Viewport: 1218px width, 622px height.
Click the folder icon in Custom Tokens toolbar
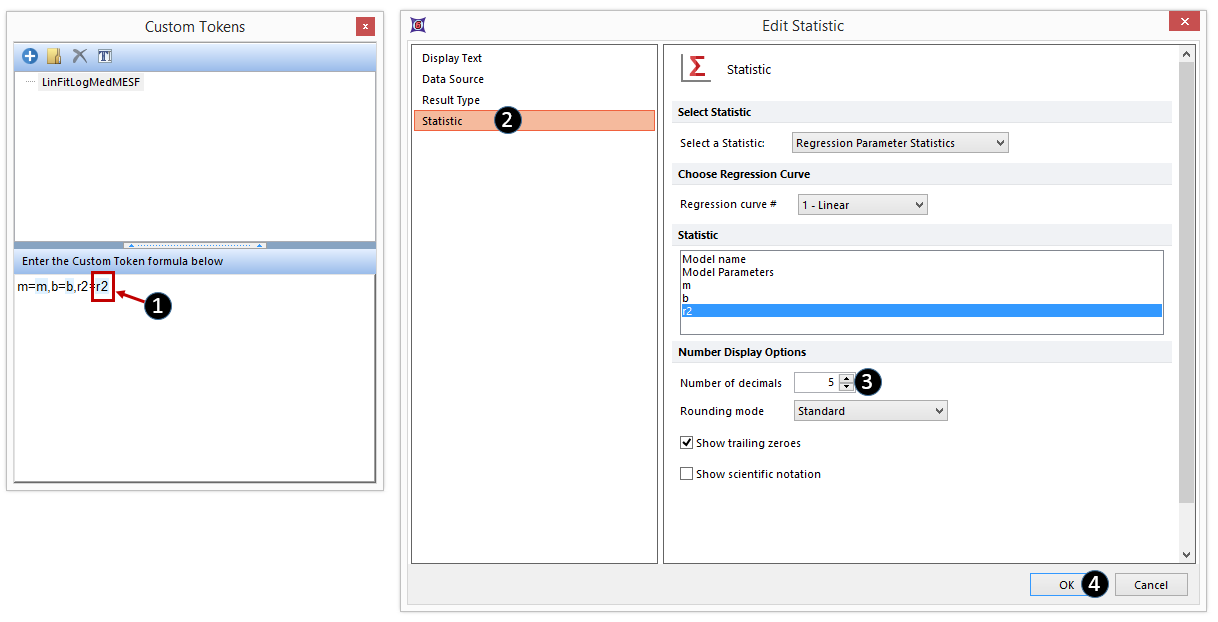55,56
